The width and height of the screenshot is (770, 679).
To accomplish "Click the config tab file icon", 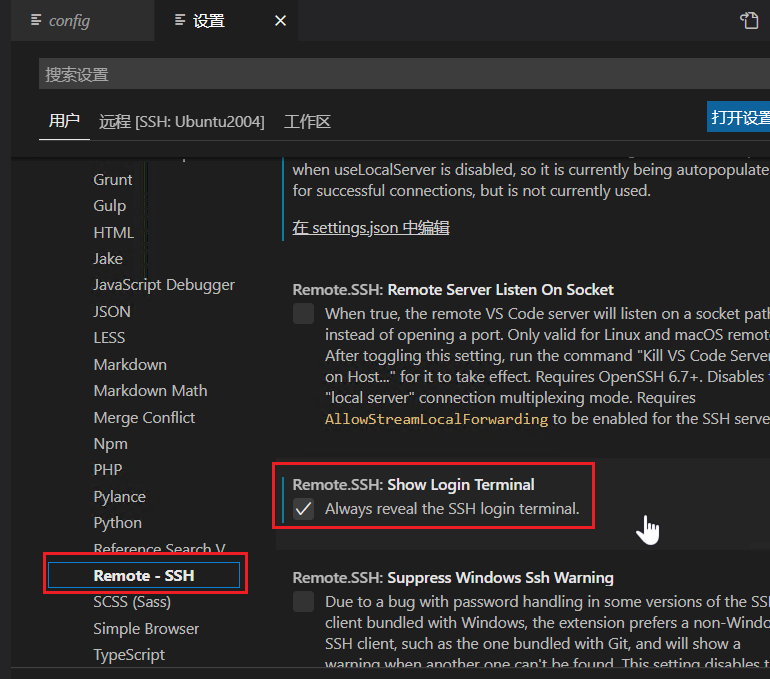I will point(36,20).
